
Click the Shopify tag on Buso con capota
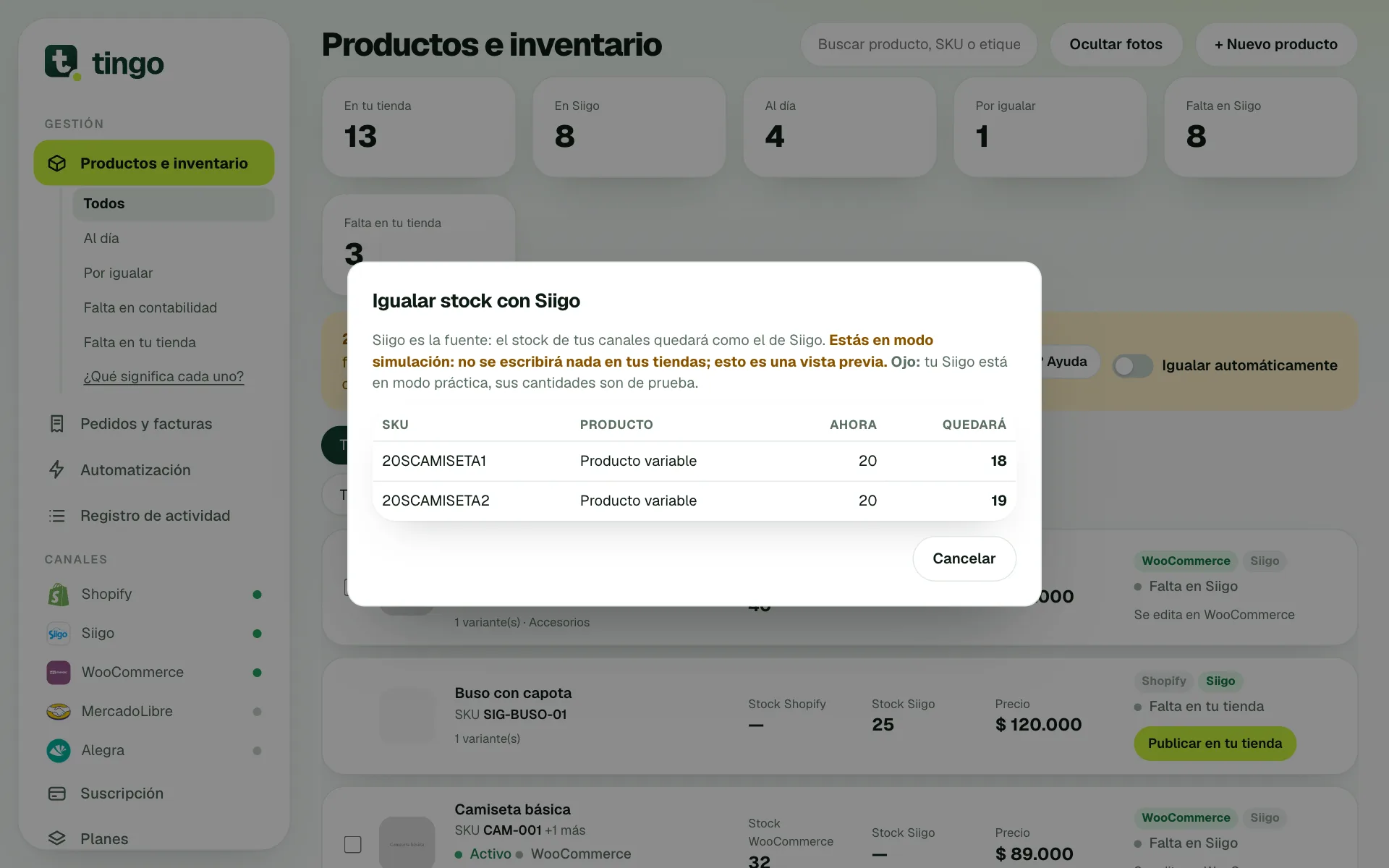[1163, 681]
